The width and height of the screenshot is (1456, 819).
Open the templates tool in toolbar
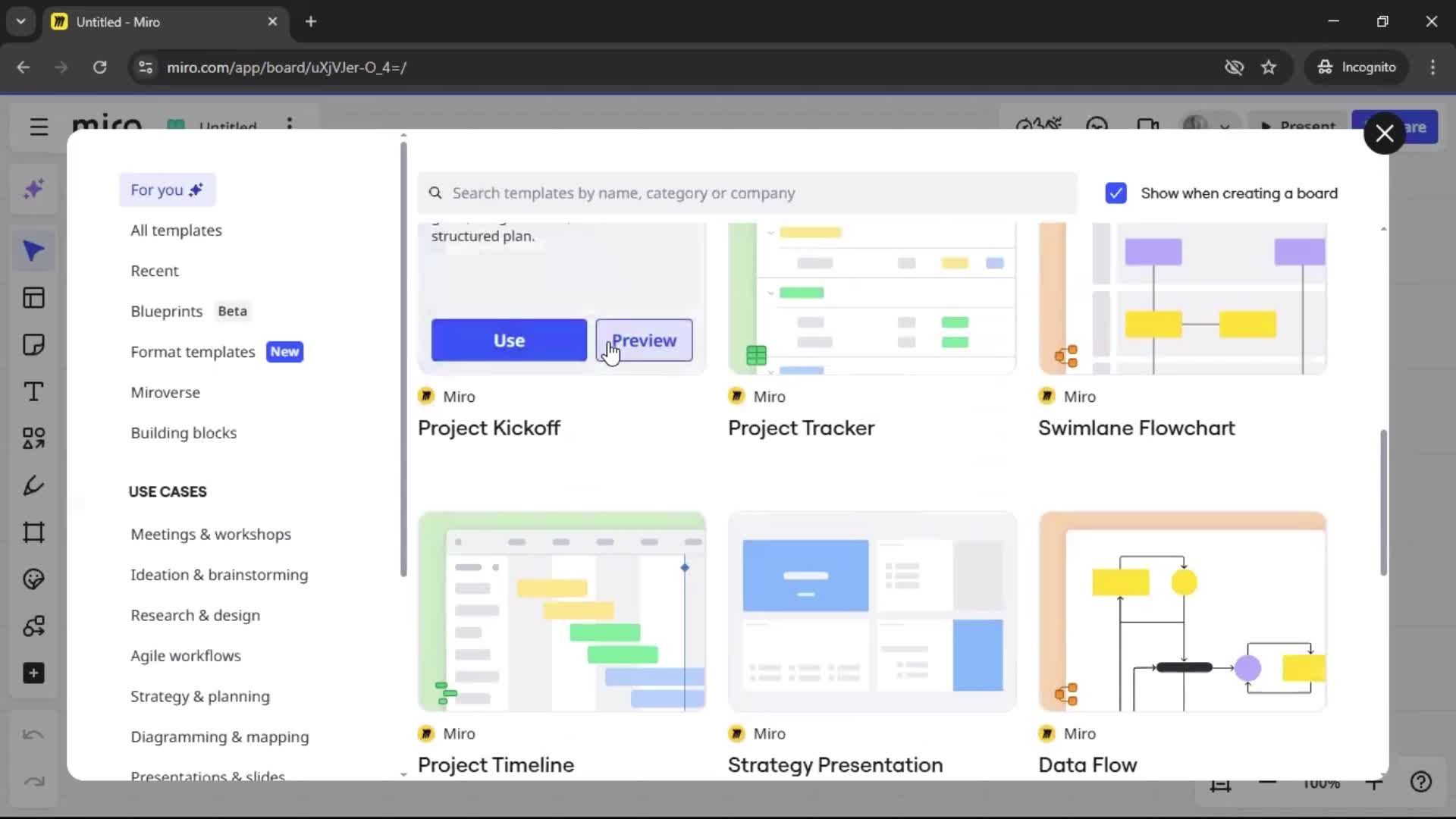pyautogui.click(x=33, y=298)
